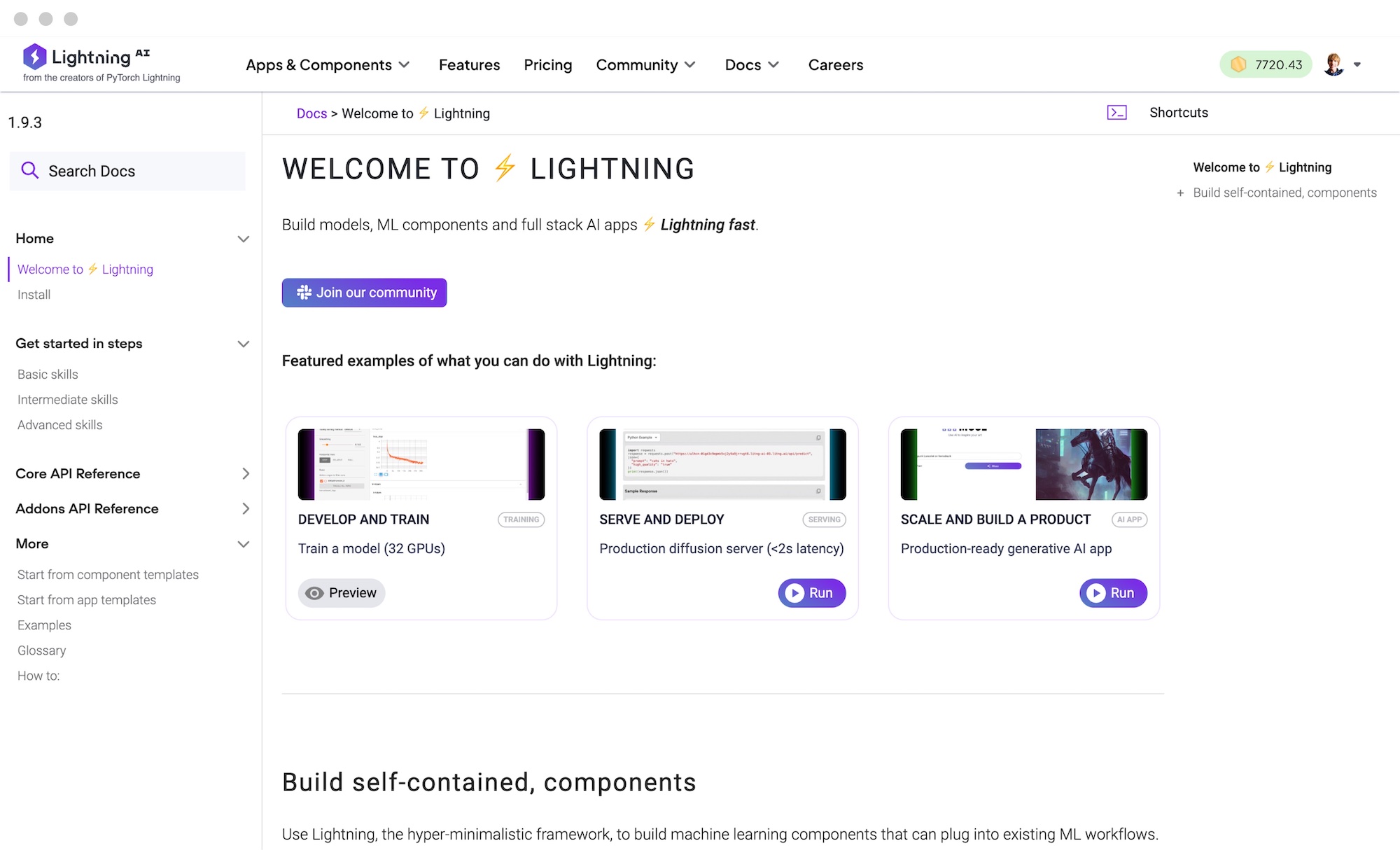Open the Scale and Build a Product thumbnail
Screen dimensions: 1400x850
tap(1024, 464)
